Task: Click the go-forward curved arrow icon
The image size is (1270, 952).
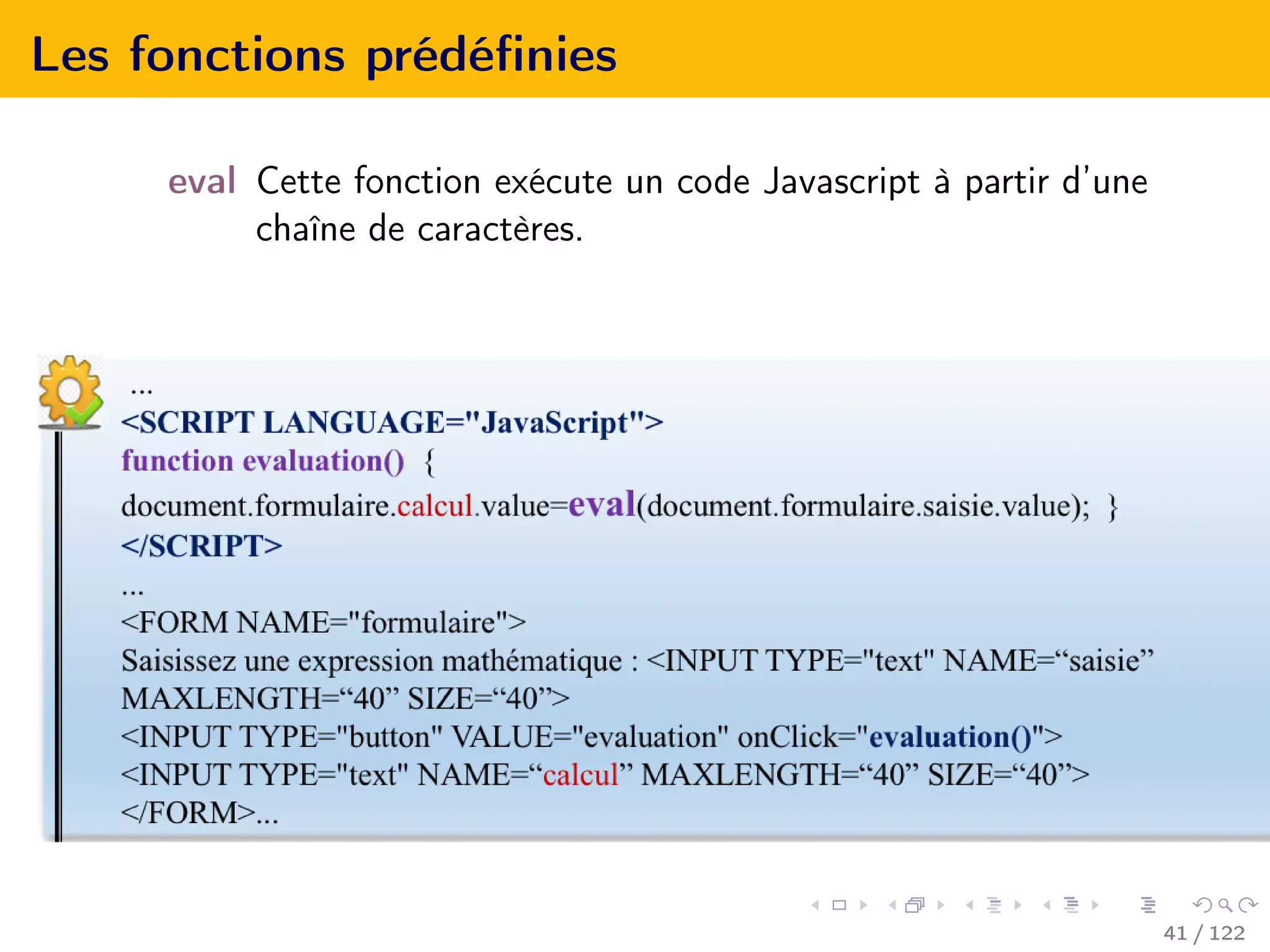Action: click(x=1248, y=906)
